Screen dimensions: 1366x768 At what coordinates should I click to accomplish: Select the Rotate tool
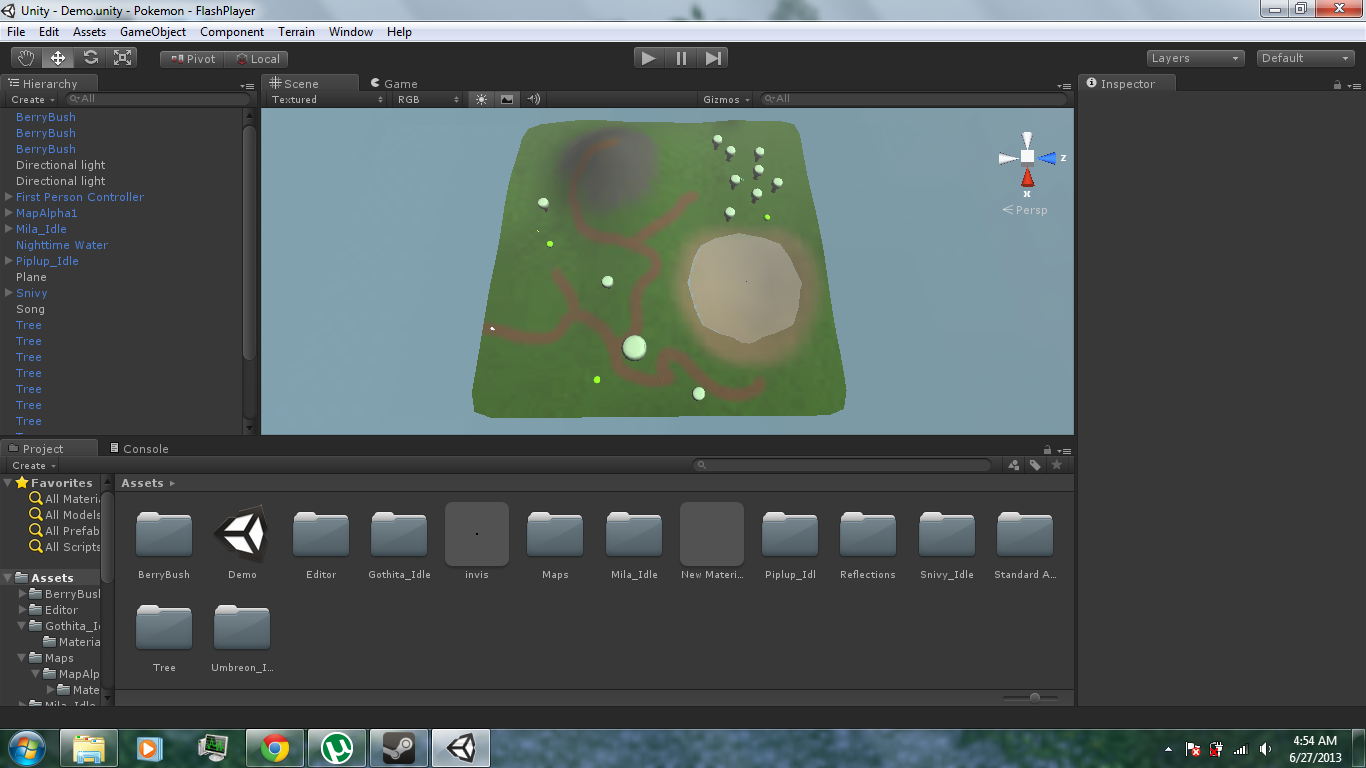pyautogui.click(x=91, y=58)
